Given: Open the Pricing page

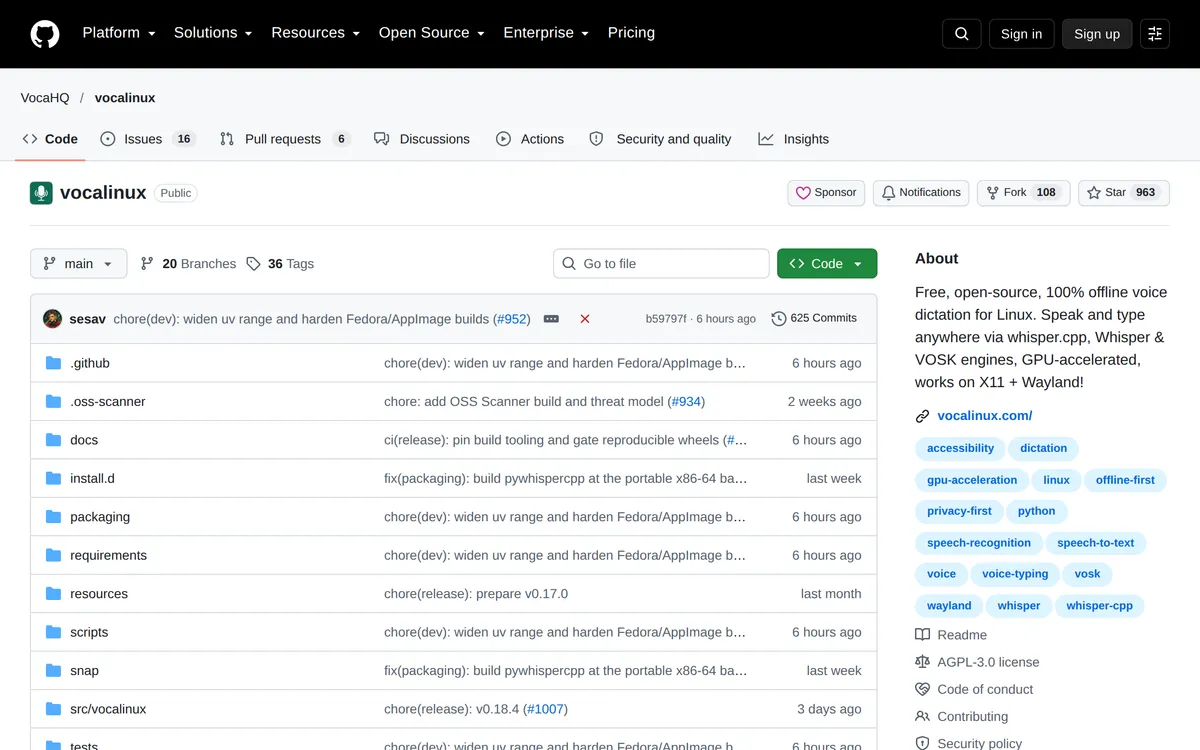Looking at the screenshot, I should (x=631, y=33).
